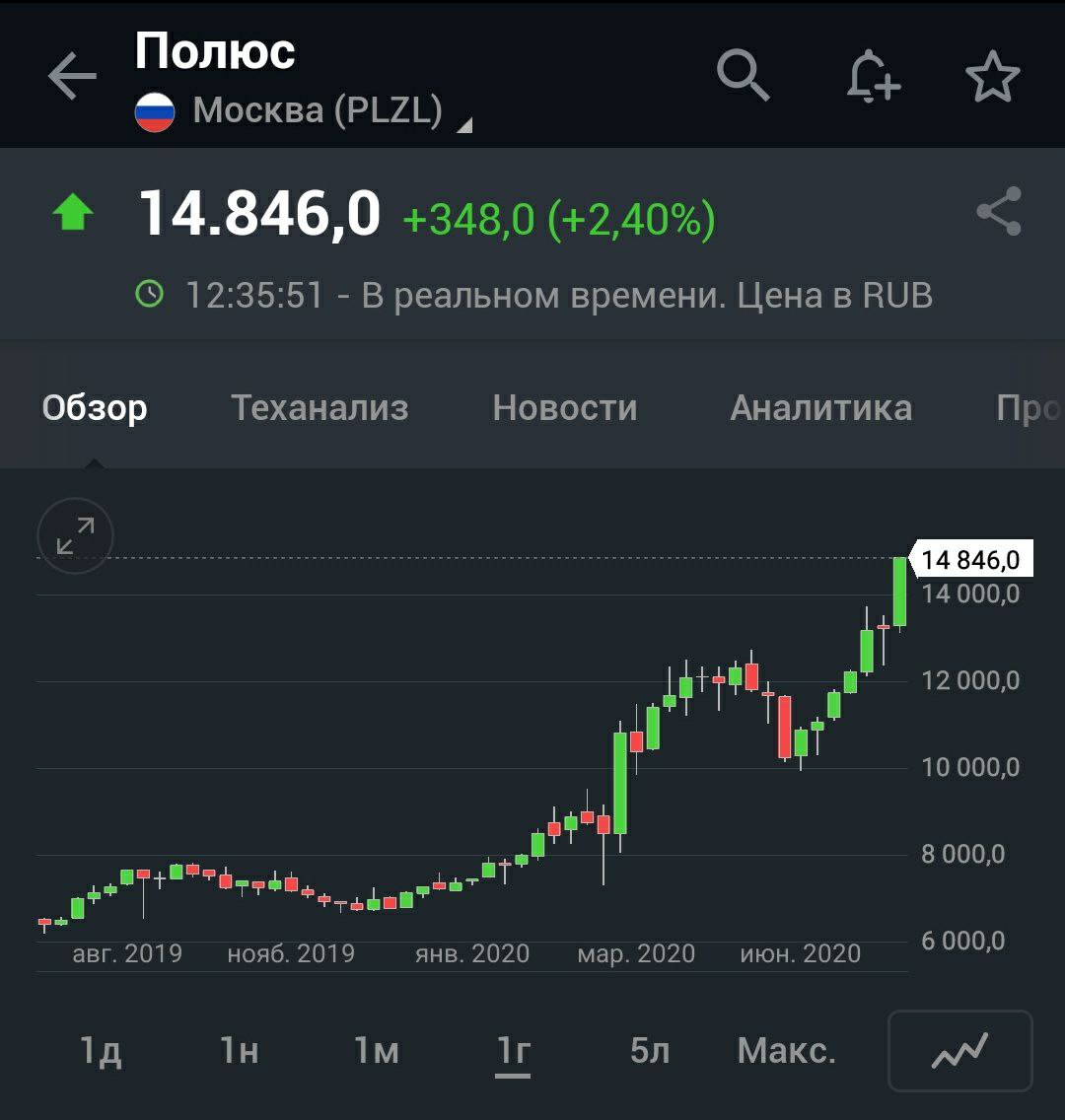Set chart range to 1д
Screen dimensions: 1065x1120
point(101,1051)
